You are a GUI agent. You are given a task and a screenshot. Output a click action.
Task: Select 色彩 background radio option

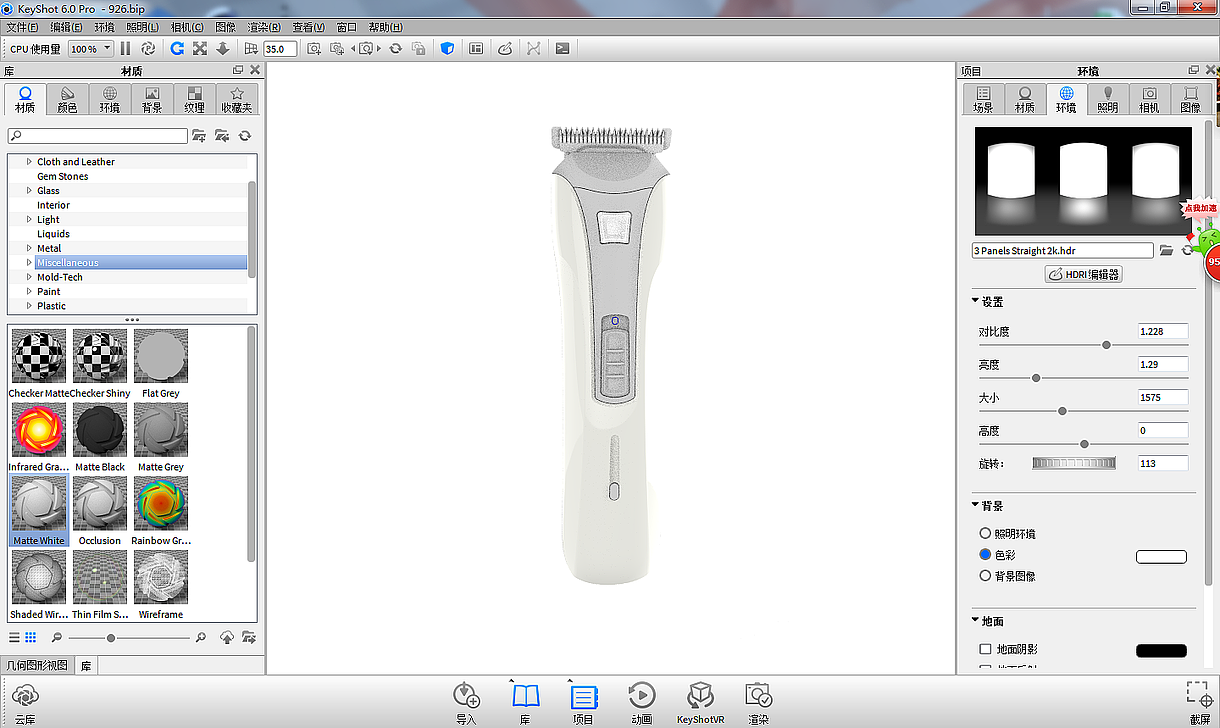[985, 554]
